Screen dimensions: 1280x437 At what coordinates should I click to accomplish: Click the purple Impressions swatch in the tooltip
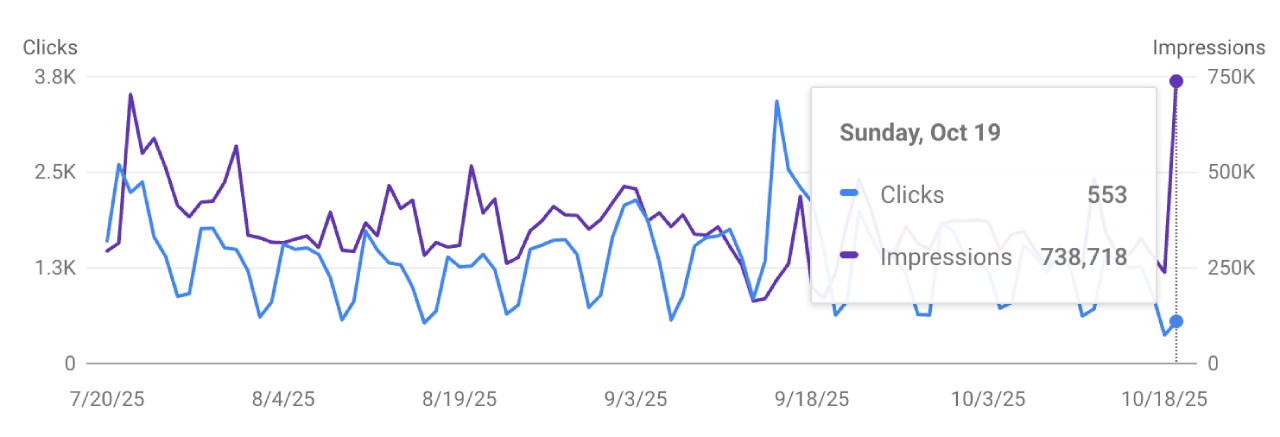click(851, 256)
